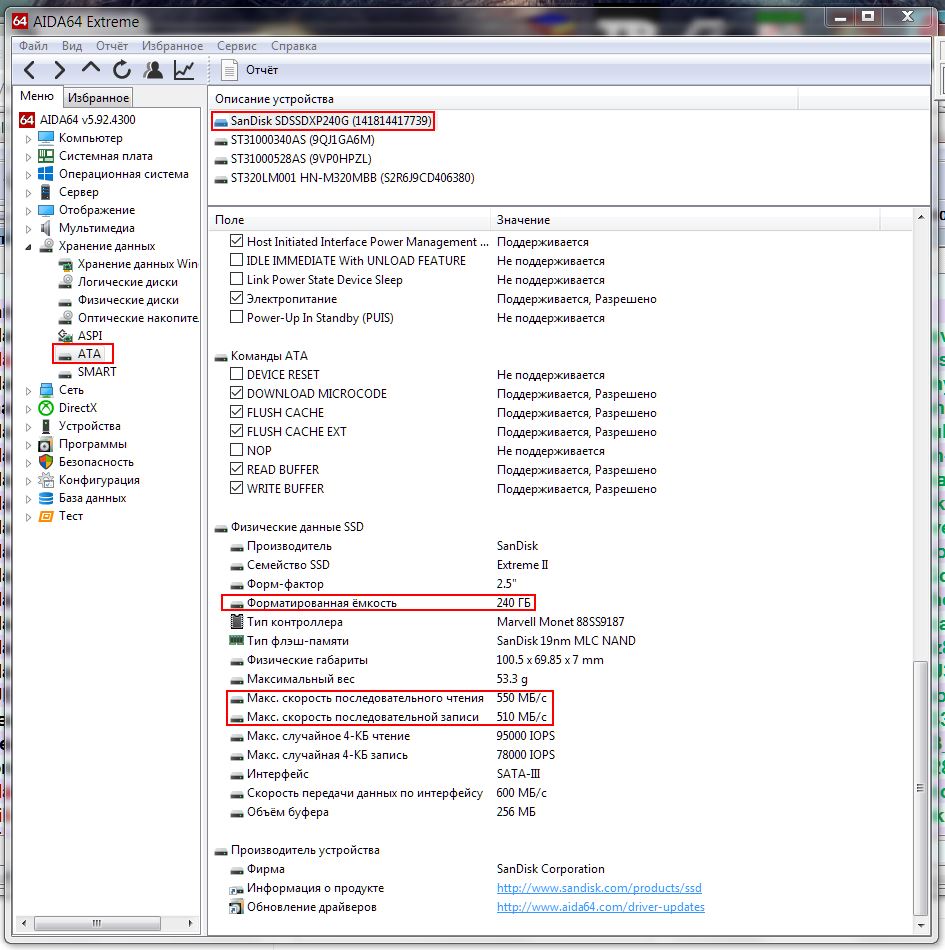Open the aida64.com/driver-updates link
This screenshot has height=950, width=945.
[x=601, y=907]
